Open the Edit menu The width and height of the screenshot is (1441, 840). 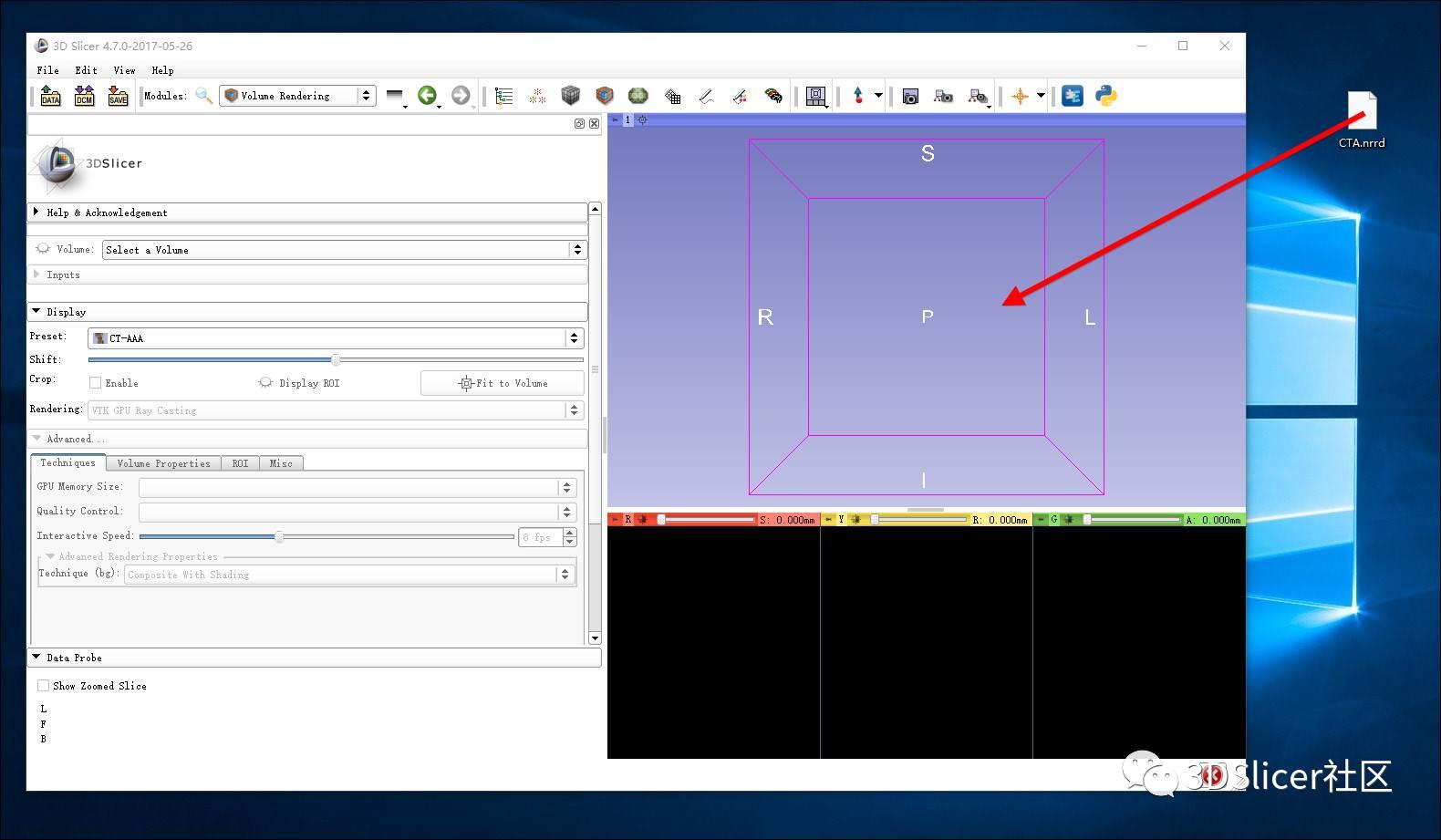(86, 70)
